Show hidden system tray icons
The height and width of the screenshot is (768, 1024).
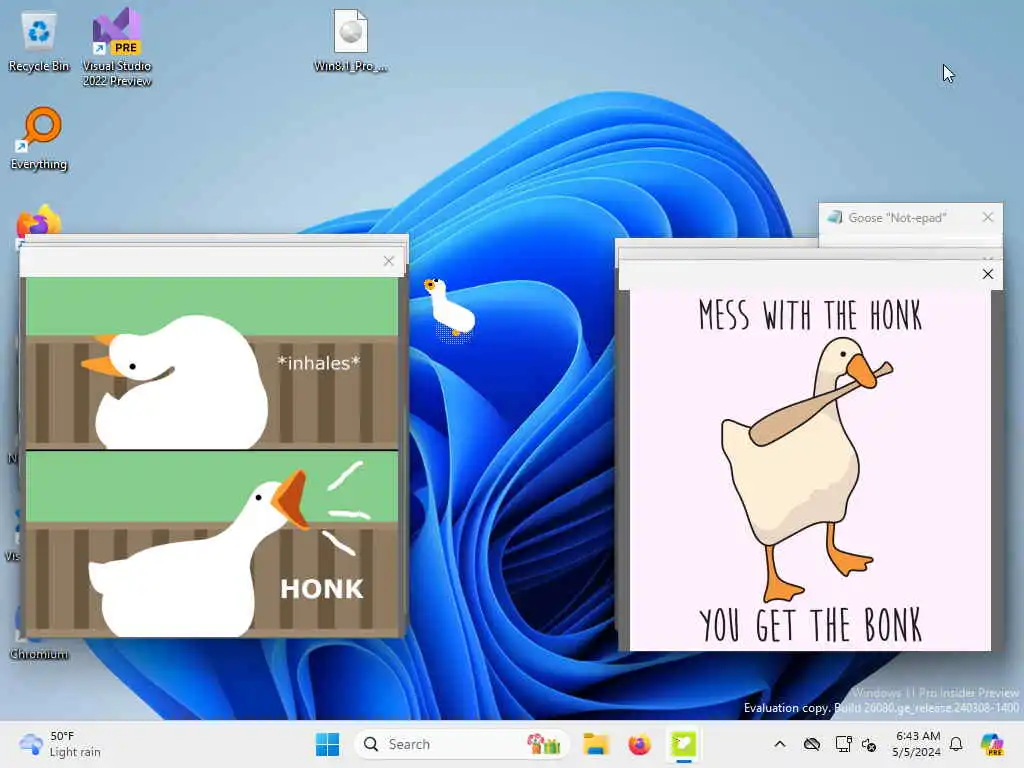click(780, 744)
